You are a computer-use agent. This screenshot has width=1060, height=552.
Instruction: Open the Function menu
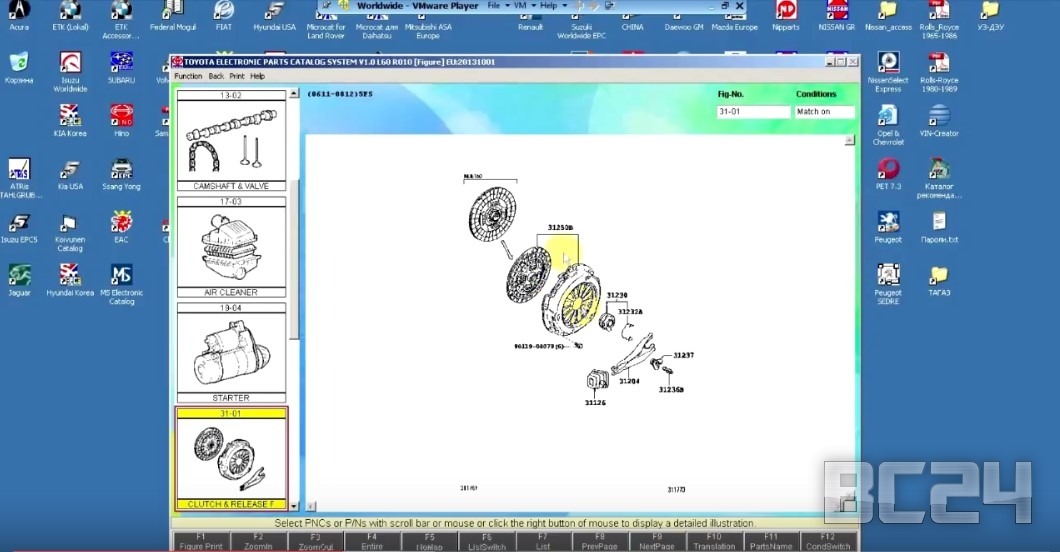188,76
